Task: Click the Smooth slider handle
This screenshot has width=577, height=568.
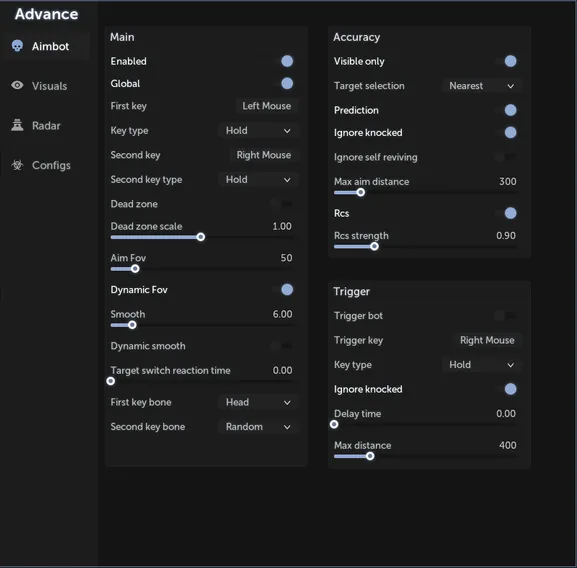Action: click(x=132, y=325)
